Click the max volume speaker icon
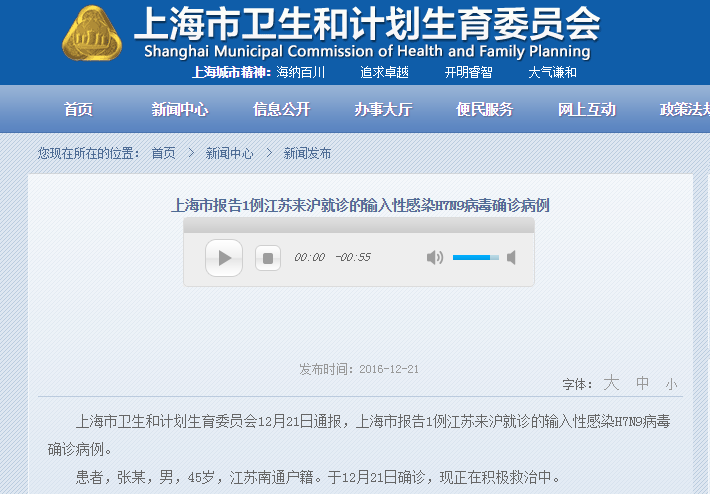This screenshot has height=494, width=710. tap(511, 258)
